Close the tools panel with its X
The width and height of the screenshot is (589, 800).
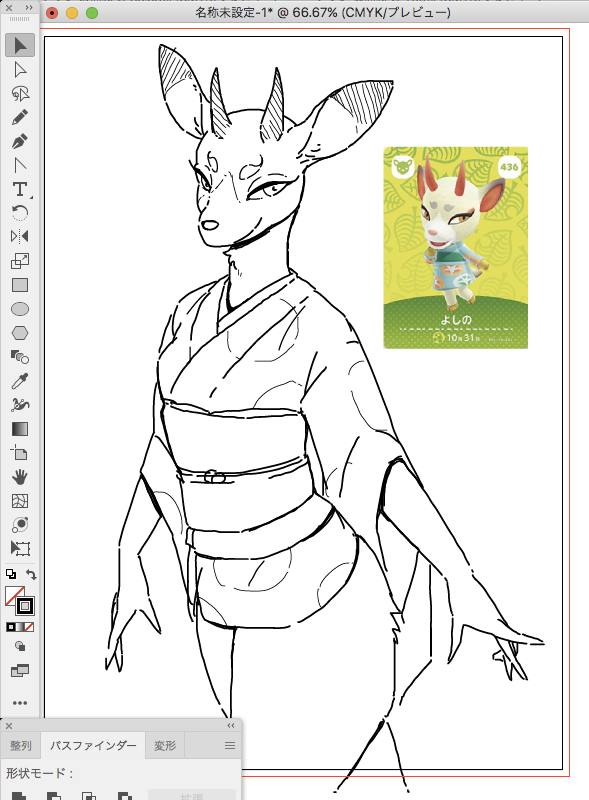pyautogui.click(x=9, y=8)
